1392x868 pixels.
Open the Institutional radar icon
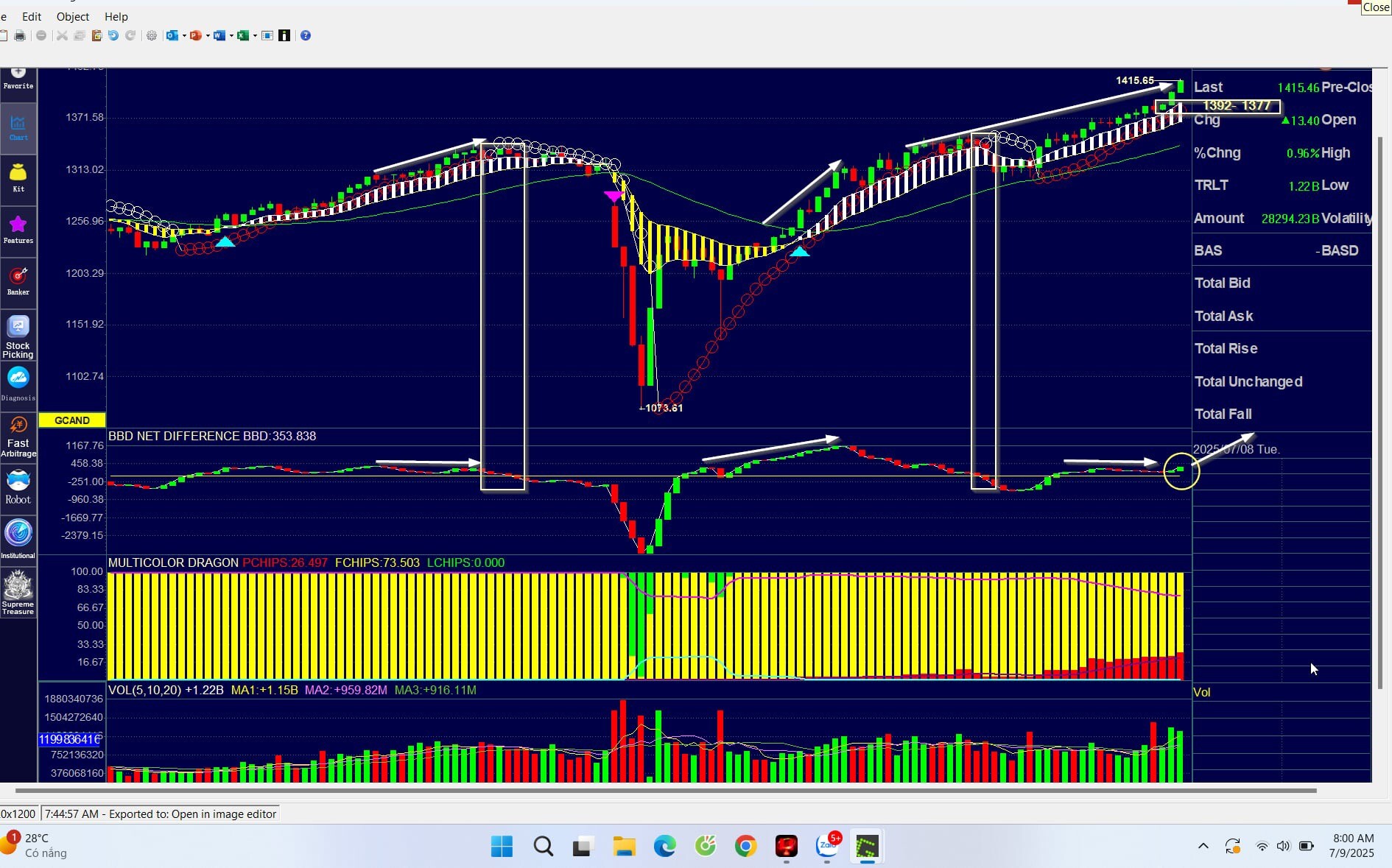18,537
